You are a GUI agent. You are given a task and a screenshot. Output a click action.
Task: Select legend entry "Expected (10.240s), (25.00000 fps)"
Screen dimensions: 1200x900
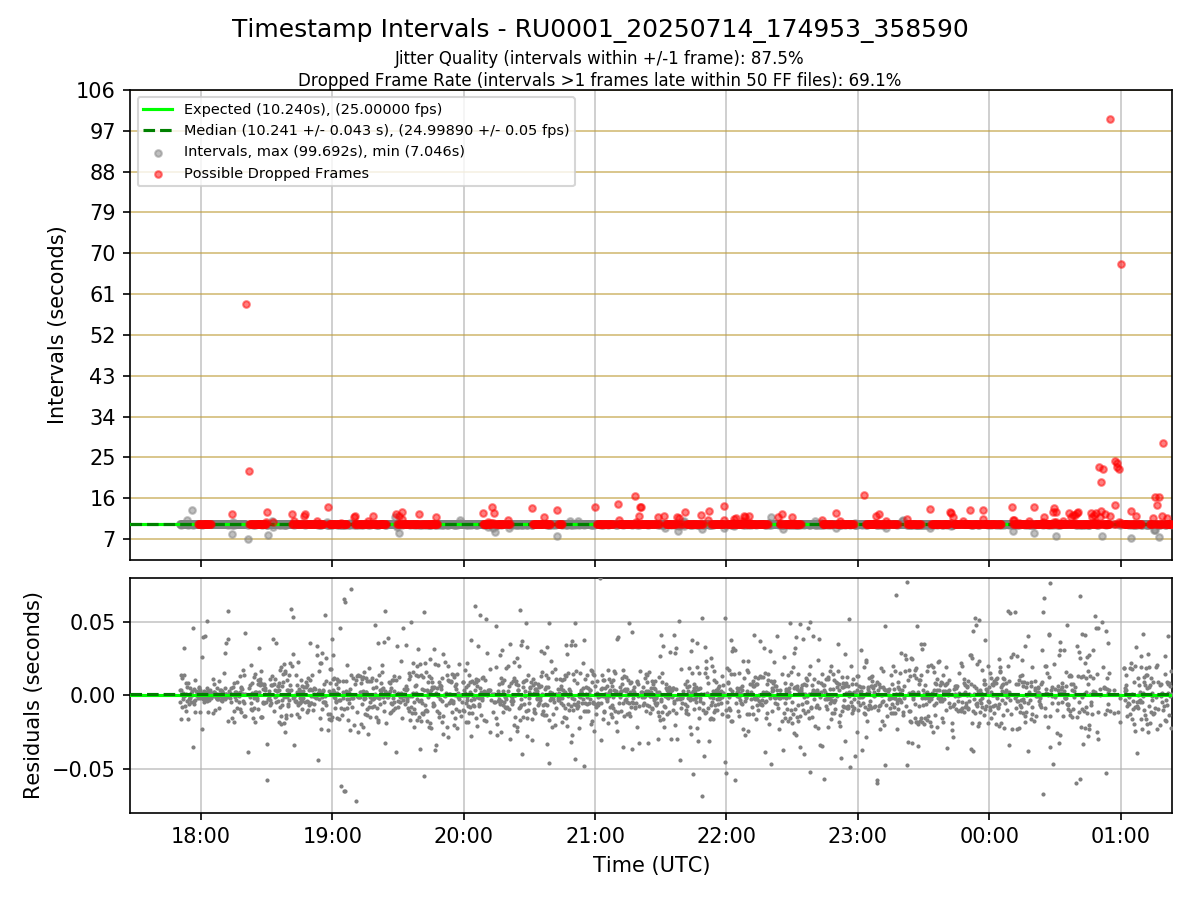pyautogui.click(x=313, y=109)
